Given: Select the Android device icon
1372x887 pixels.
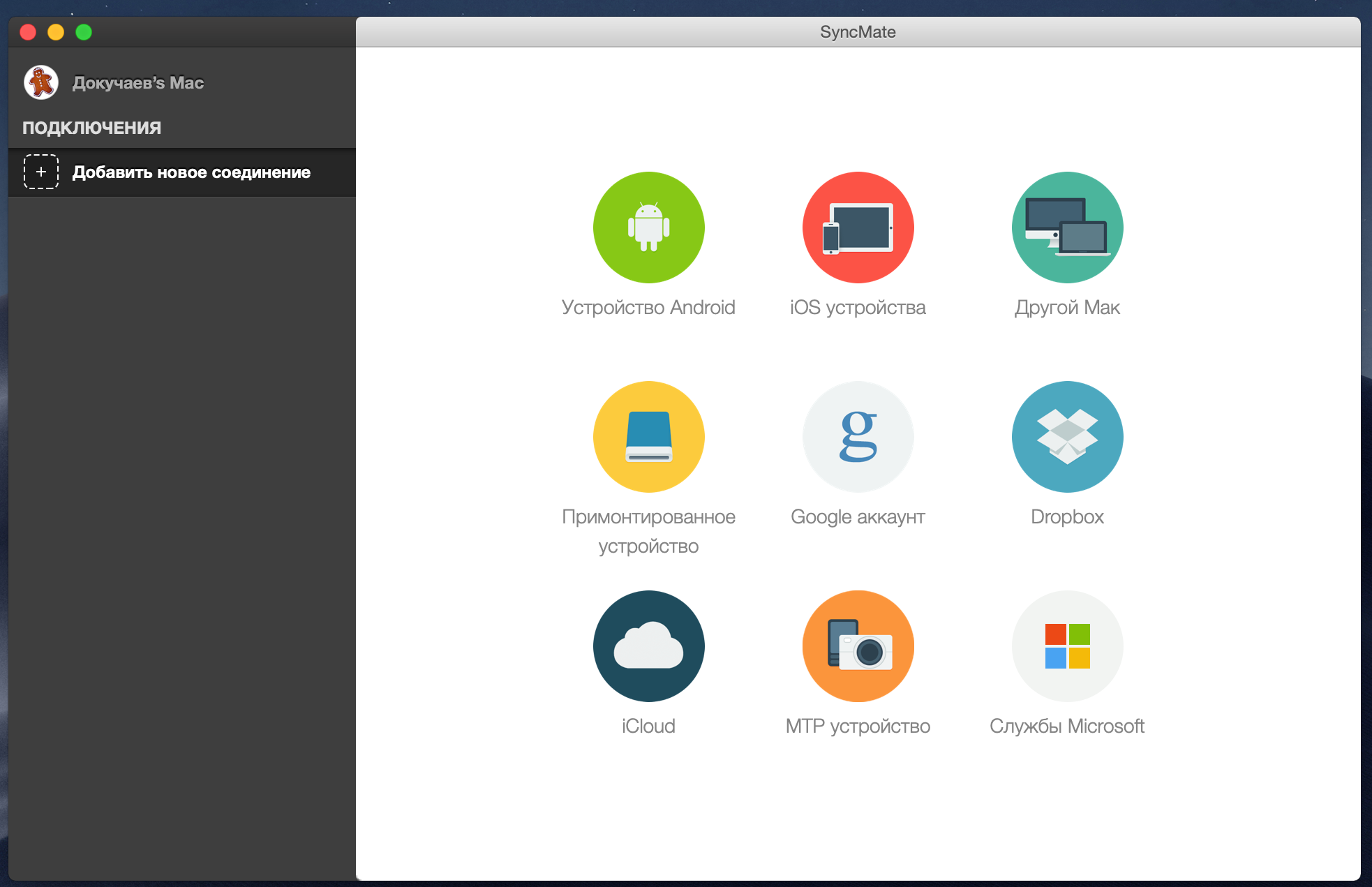Looking at the screenshot, I should tap(648, 228).
